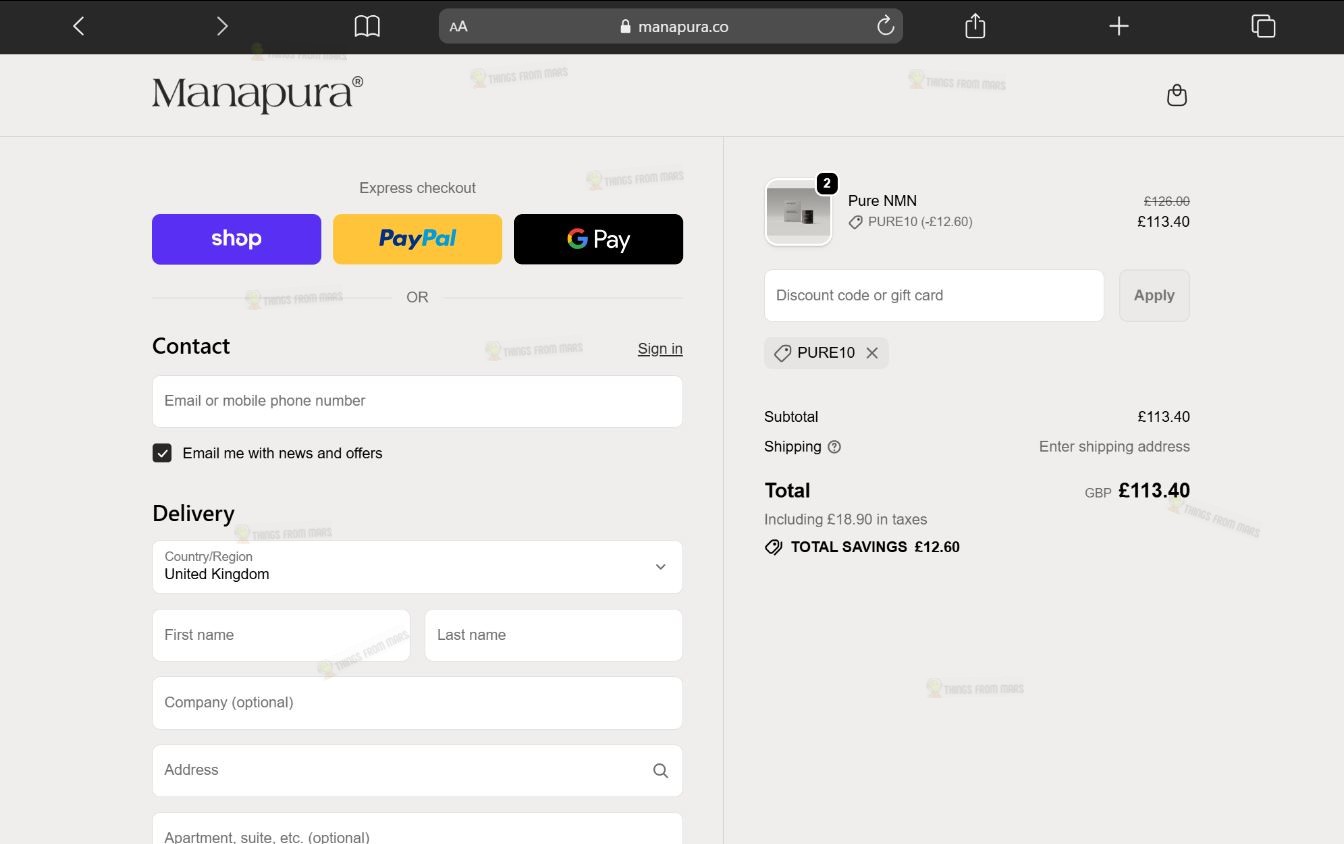This screenshot has width=1344, height=844.
Task: Focus the Last name field
Action: pyautogui.click(x=553, y=635)
